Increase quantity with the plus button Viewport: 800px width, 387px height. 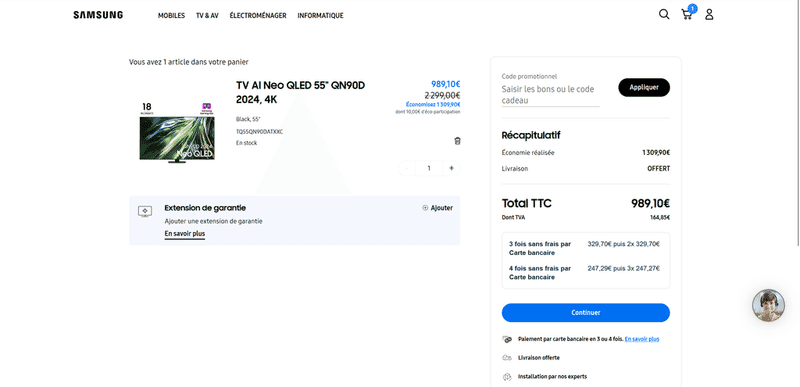(x=451, y=168)
